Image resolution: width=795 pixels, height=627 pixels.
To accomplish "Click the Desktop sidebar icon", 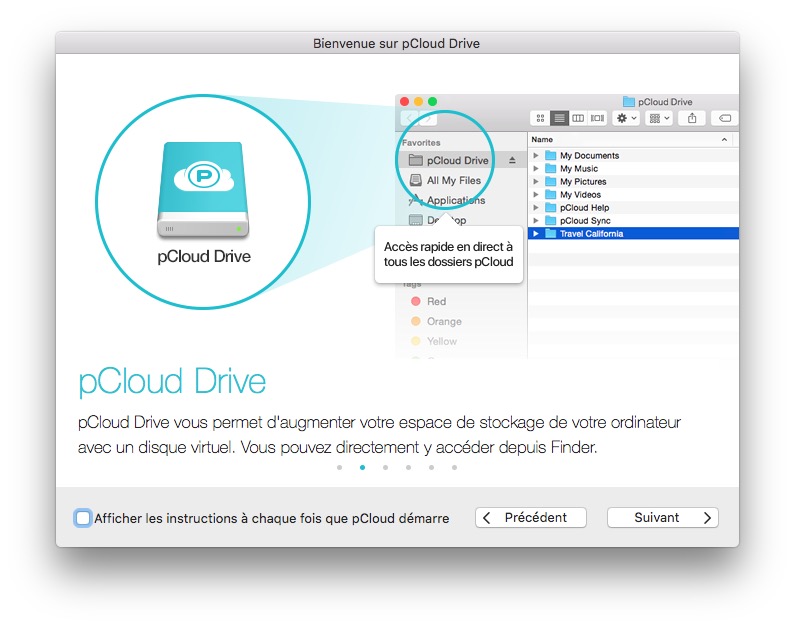I will tap(416, 220).
